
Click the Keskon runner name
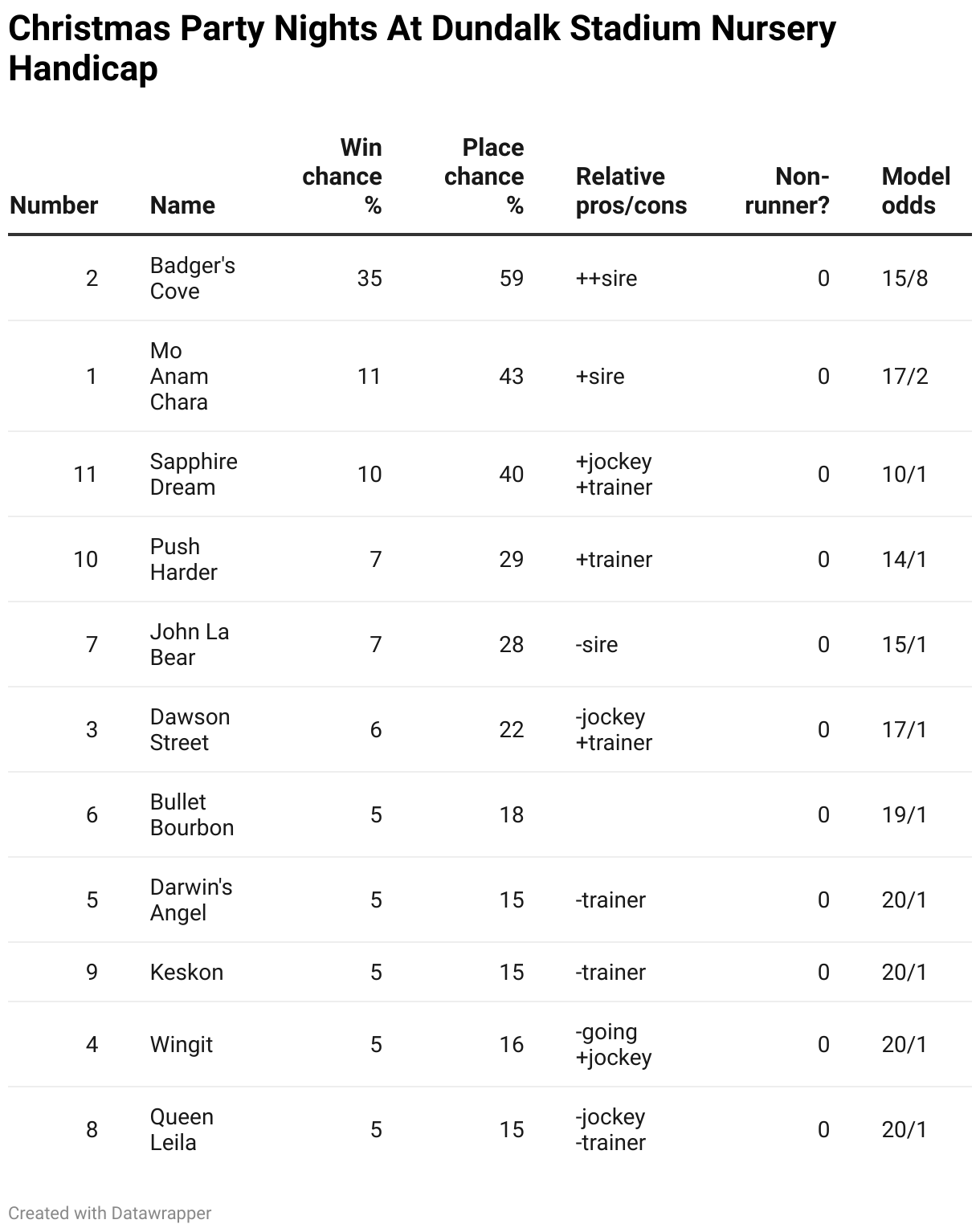(186, 972)
